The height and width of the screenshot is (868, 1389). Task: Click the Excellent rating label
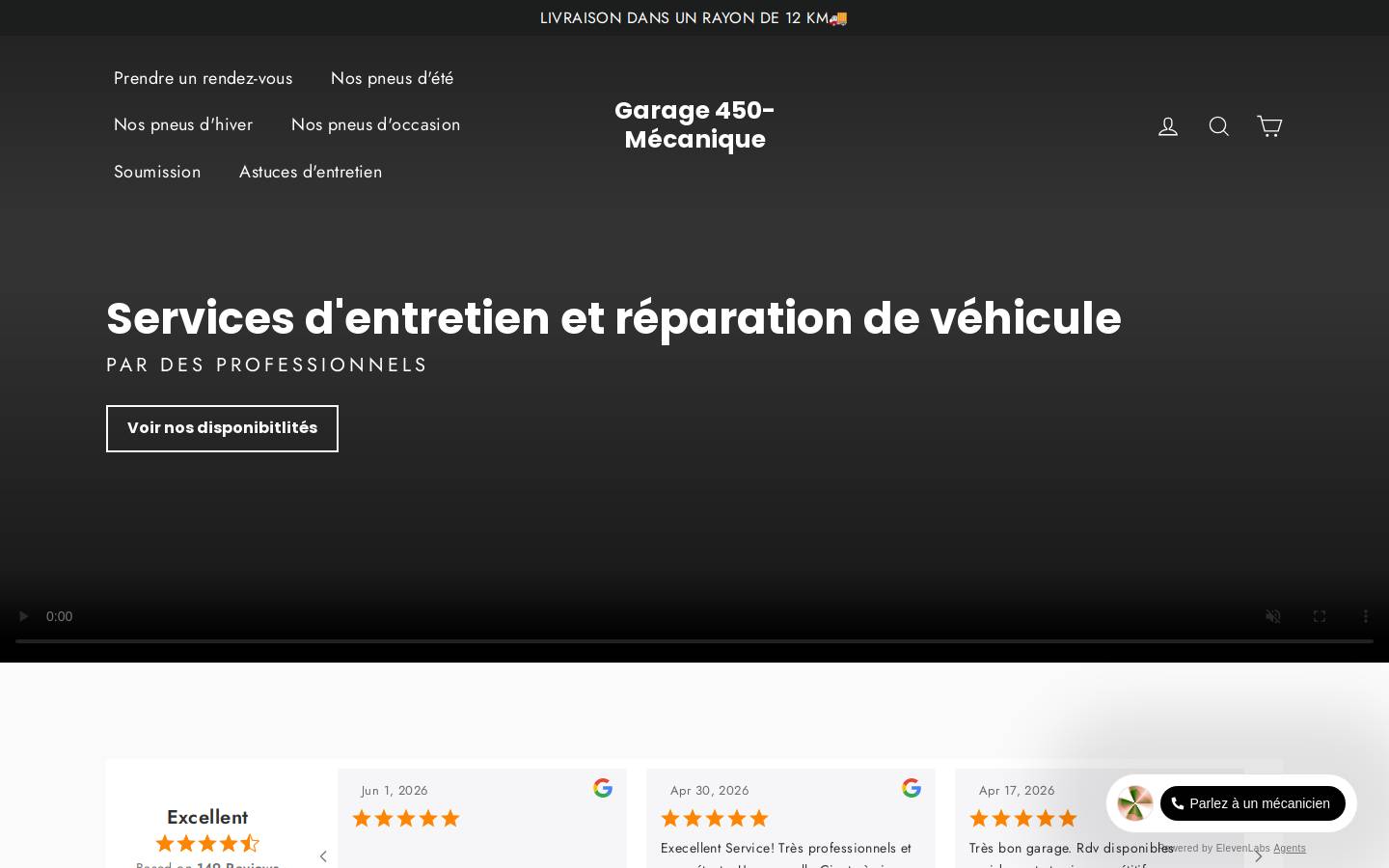coord(207,817)
